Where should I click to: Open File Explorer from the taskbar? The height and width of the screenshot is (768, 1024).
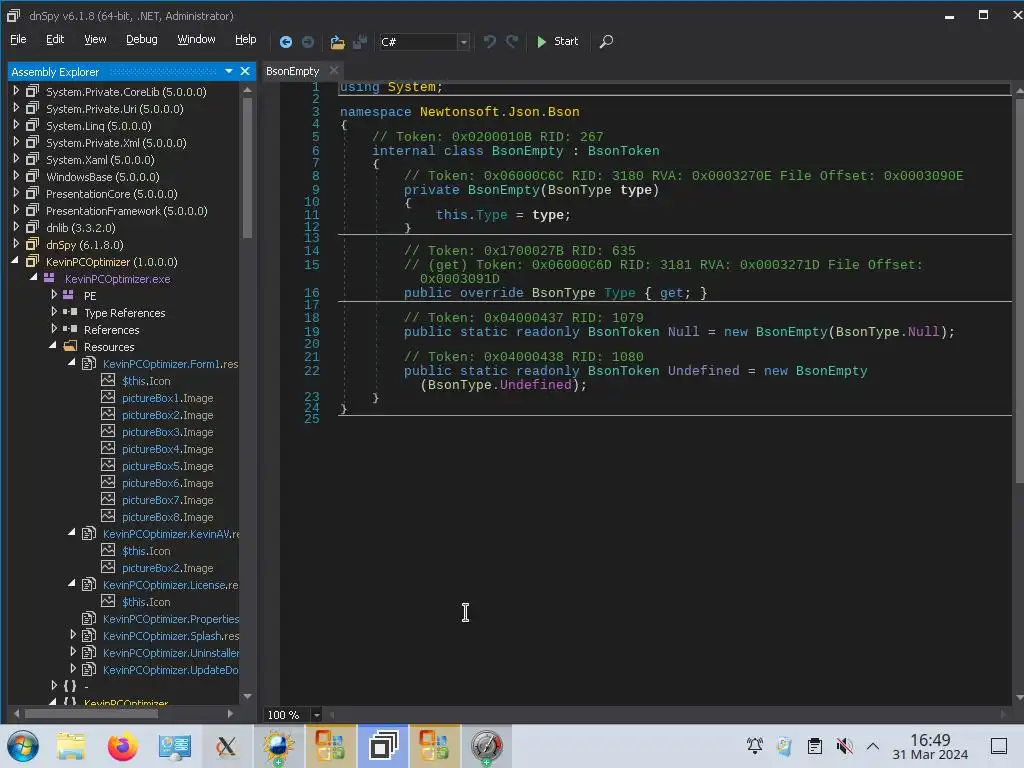pyautogui.click(x=71, y=746)
